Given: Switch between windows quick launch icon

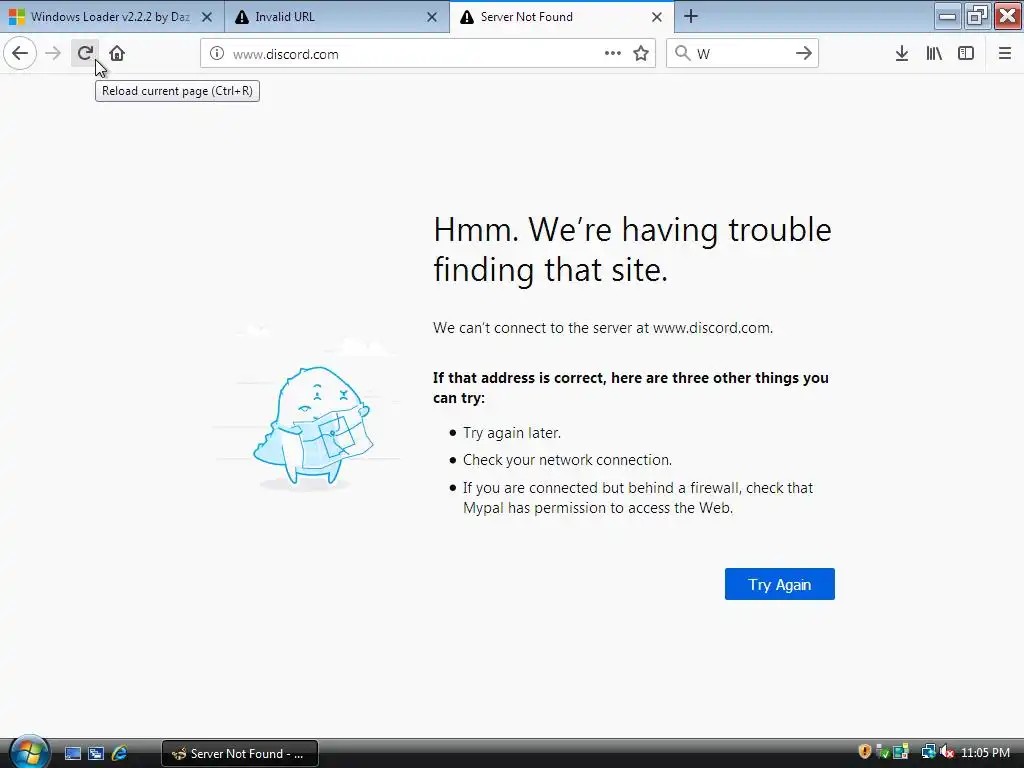Looking at the screenshot, I should tap(96, 753).
